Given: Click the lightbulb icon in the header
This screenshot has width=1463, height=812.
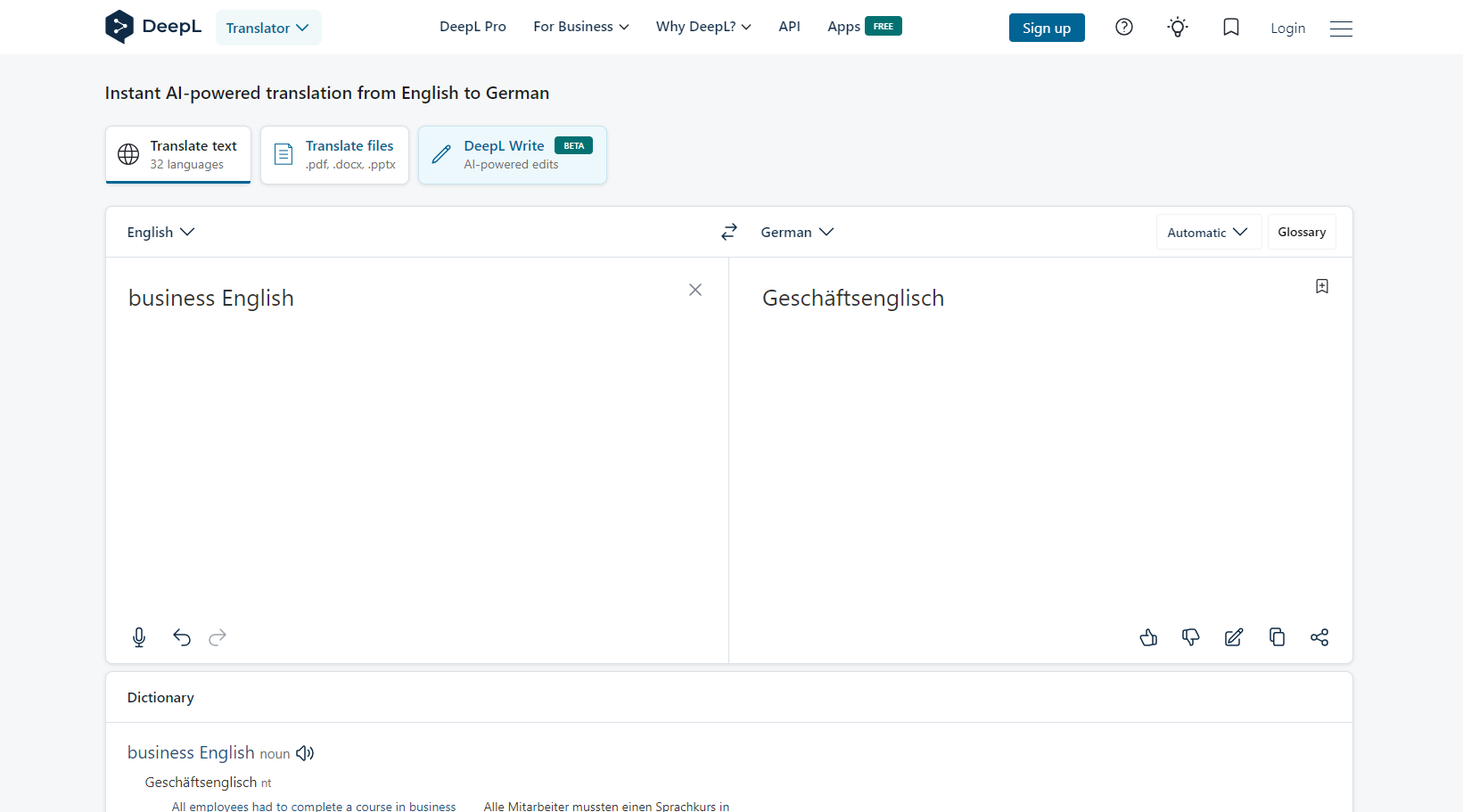Looking at the screenshot, I should [1178, 27].
